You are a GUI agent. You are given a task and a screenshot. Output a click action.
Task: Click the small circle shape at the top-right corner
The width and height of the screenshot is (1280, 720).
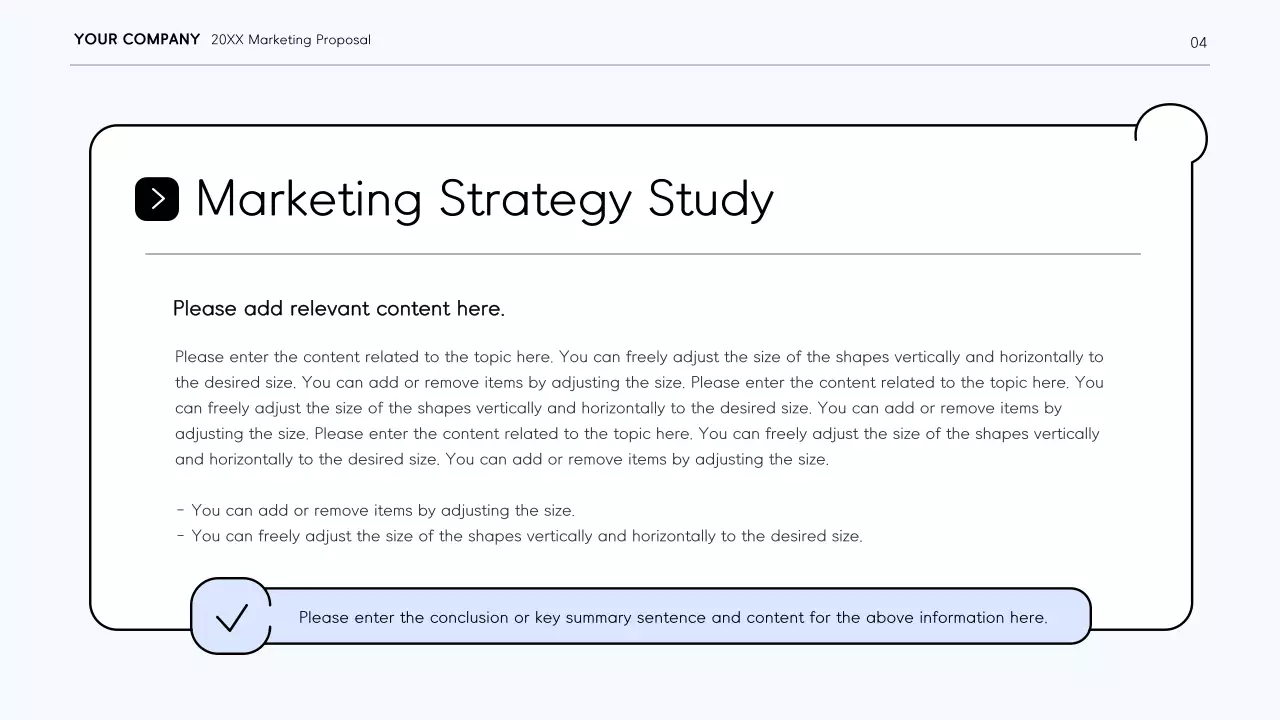pos(1170,133)
